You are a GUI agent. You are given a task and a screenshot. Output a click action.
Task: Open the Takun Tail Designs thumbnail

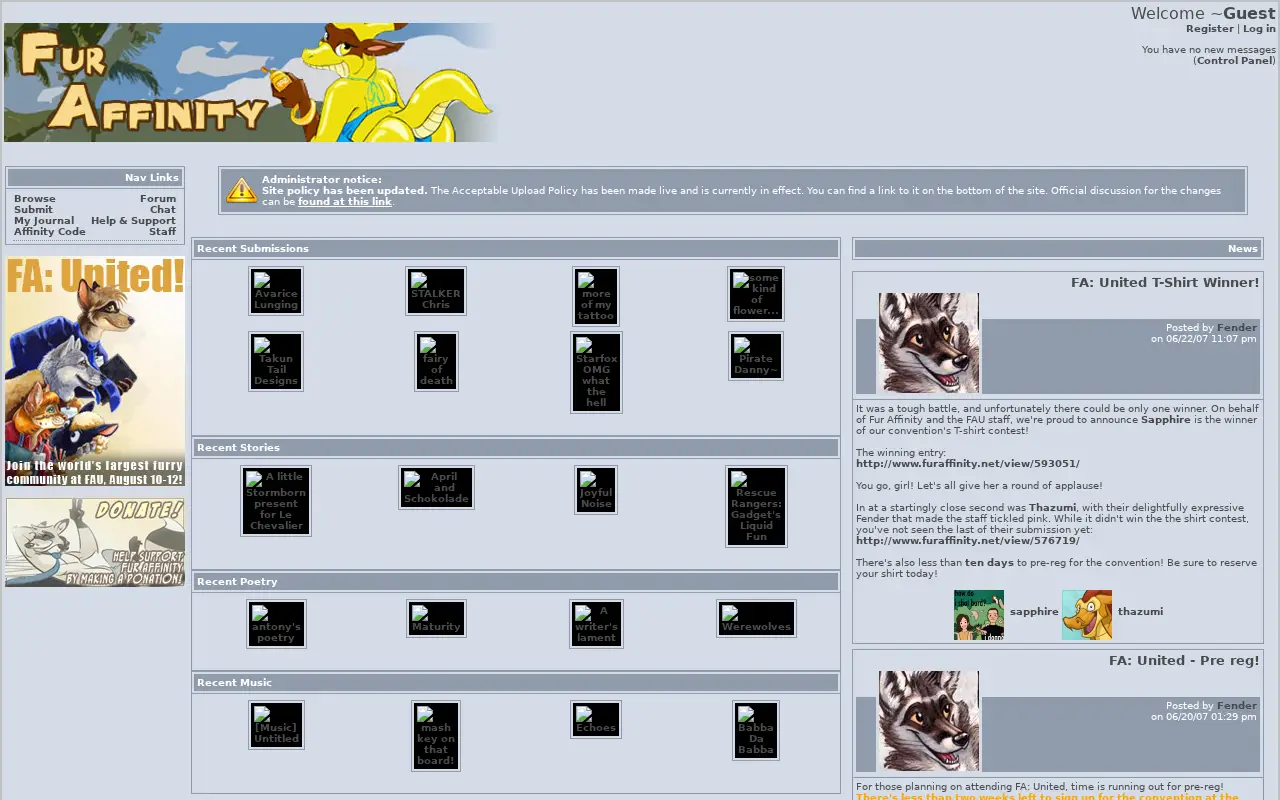pos(276,361)
